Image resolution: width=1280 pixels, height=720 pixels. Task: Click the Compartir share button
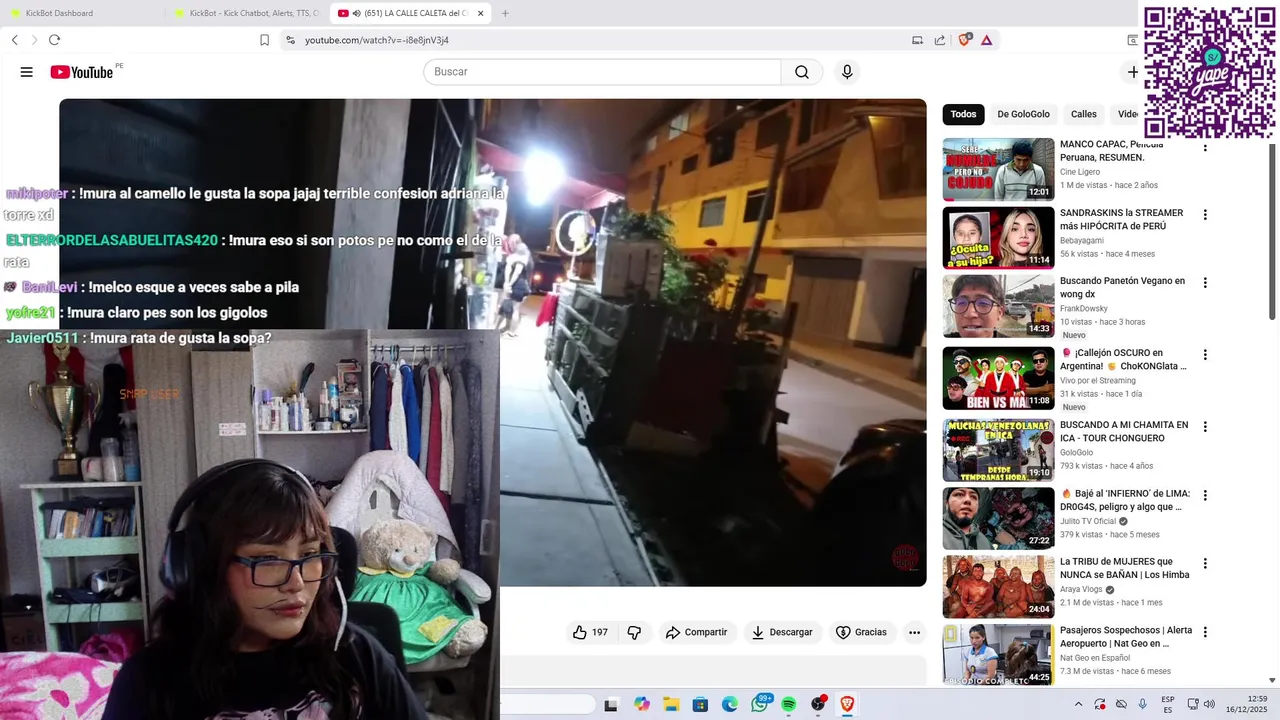(697, 632)
